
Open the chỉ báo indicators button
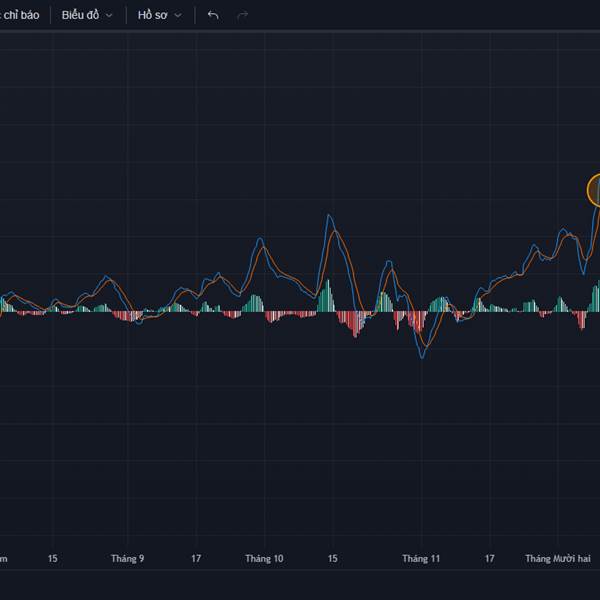point(20,15)
